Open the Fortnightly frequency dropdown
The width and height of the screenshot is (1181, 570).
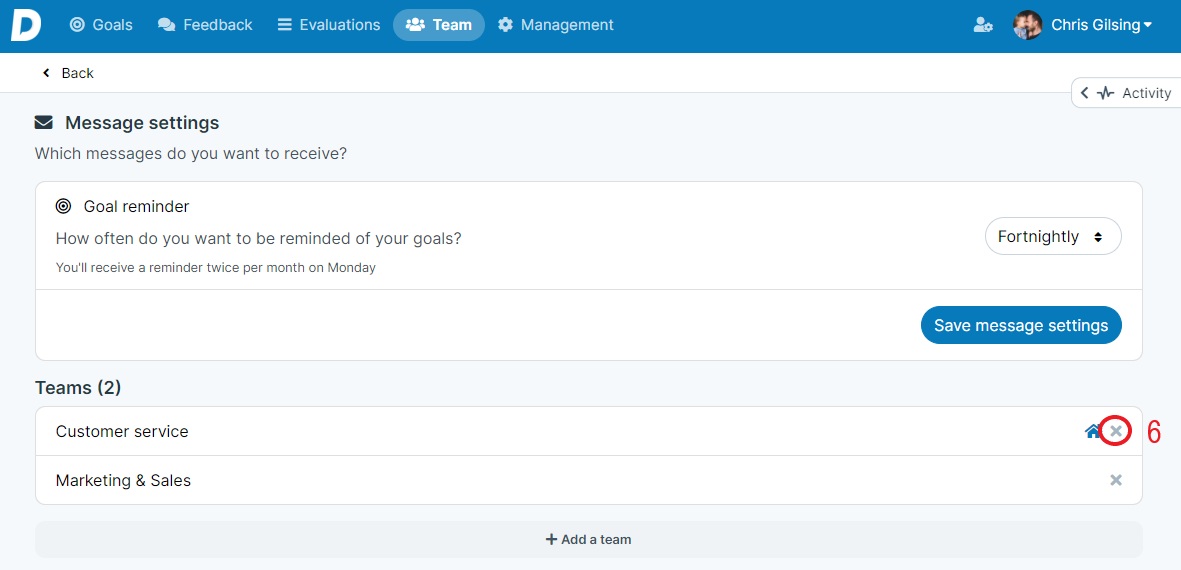pyautogui.click(x=1053, y=236)
